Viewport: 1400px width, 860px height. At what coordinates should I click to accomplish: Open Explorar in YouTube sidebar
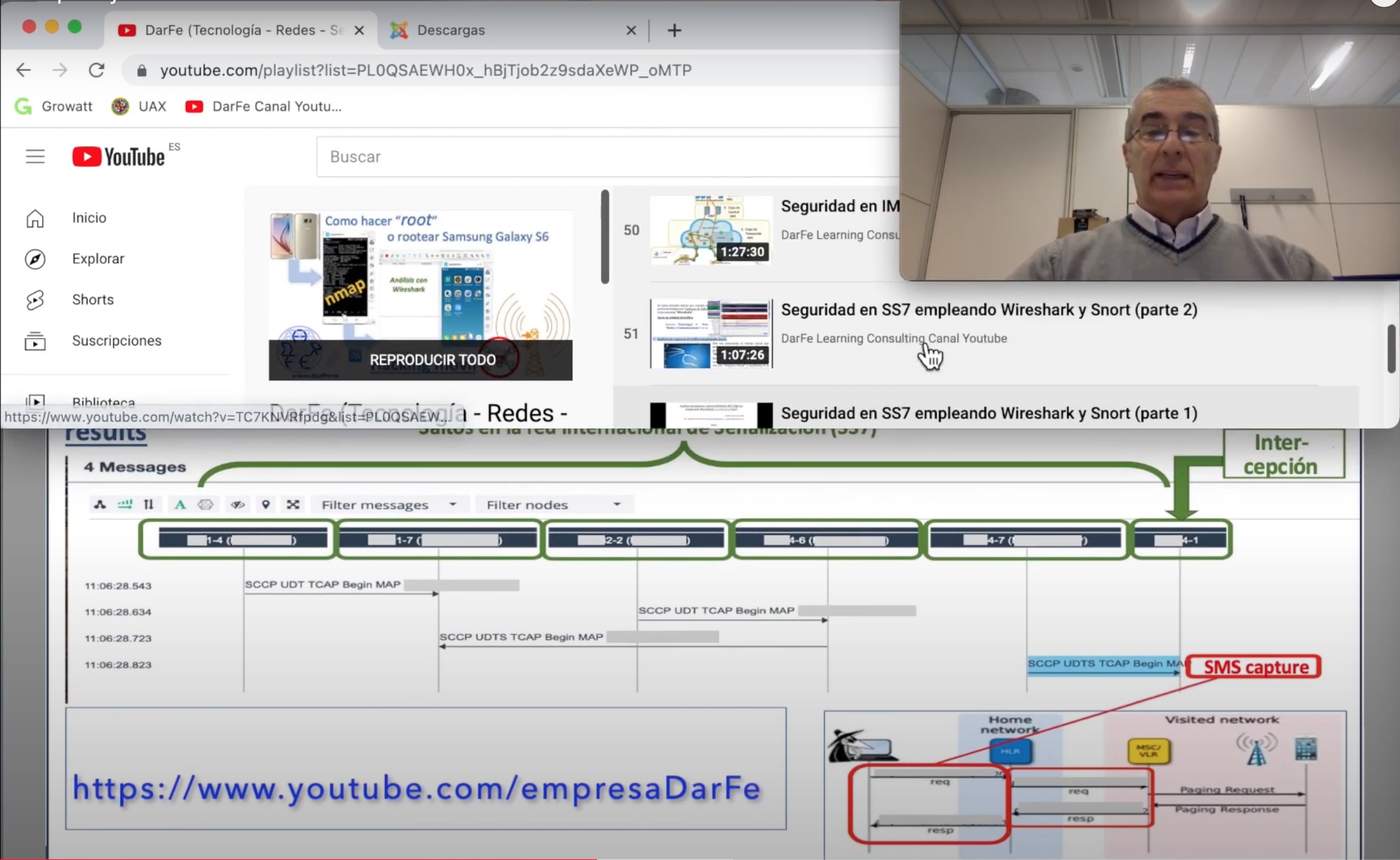click(98, 259)
